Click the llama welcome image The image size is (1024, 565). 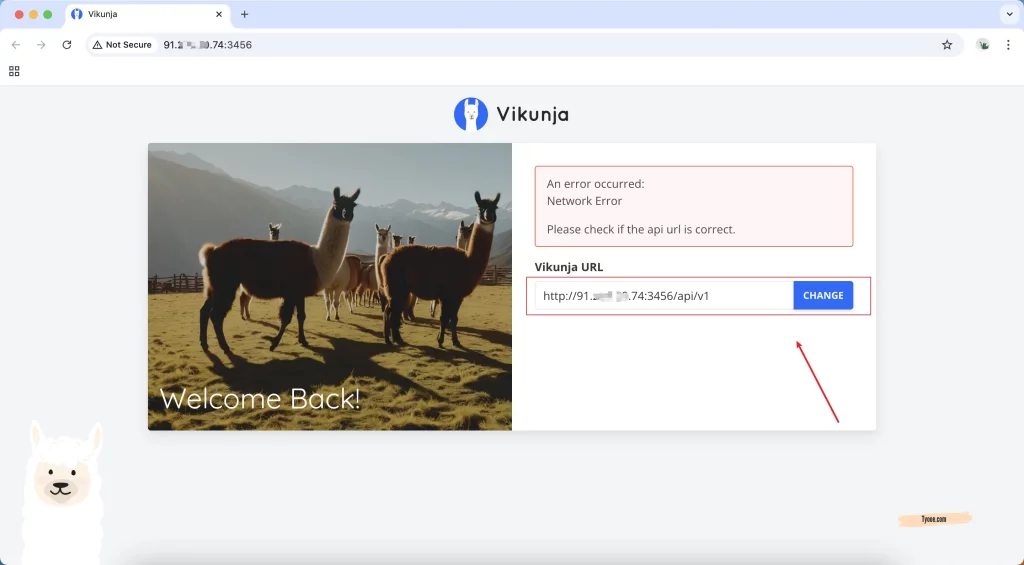point(330,286)
